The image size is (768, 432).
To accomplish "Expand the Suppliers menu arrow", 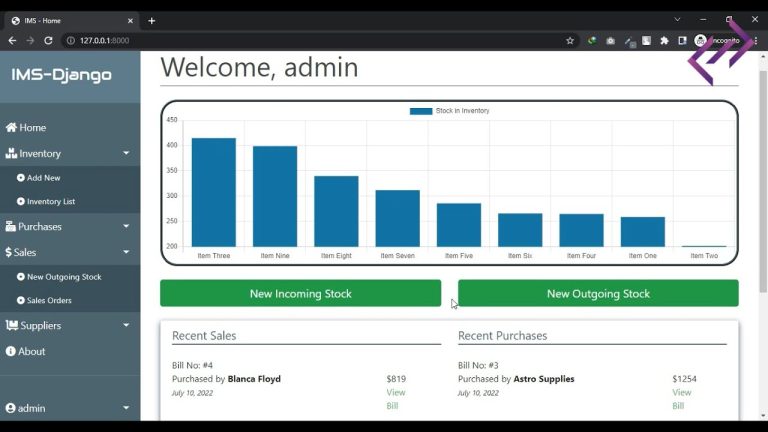I will pos(126,326).
